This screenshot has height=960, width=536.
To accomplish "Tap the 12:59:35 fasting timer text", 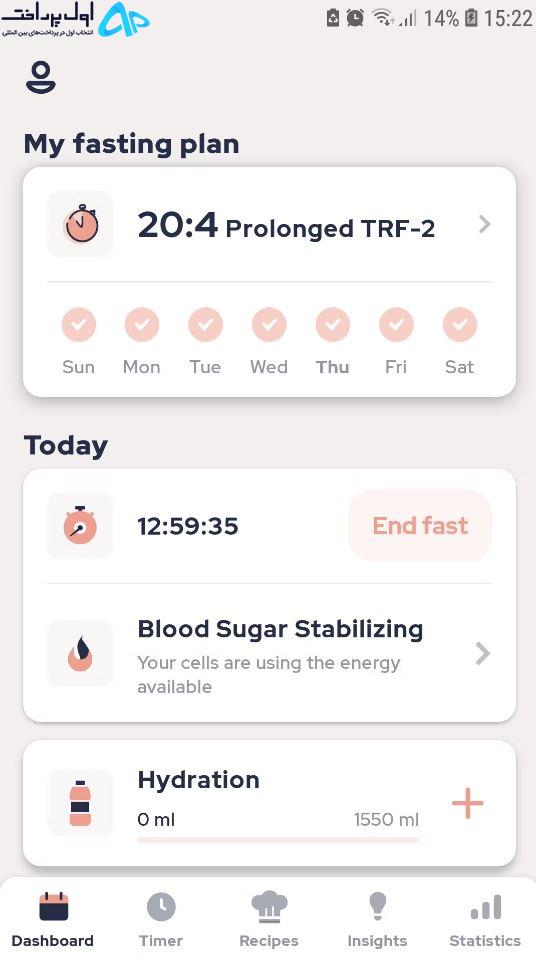I will click(187, 526).
